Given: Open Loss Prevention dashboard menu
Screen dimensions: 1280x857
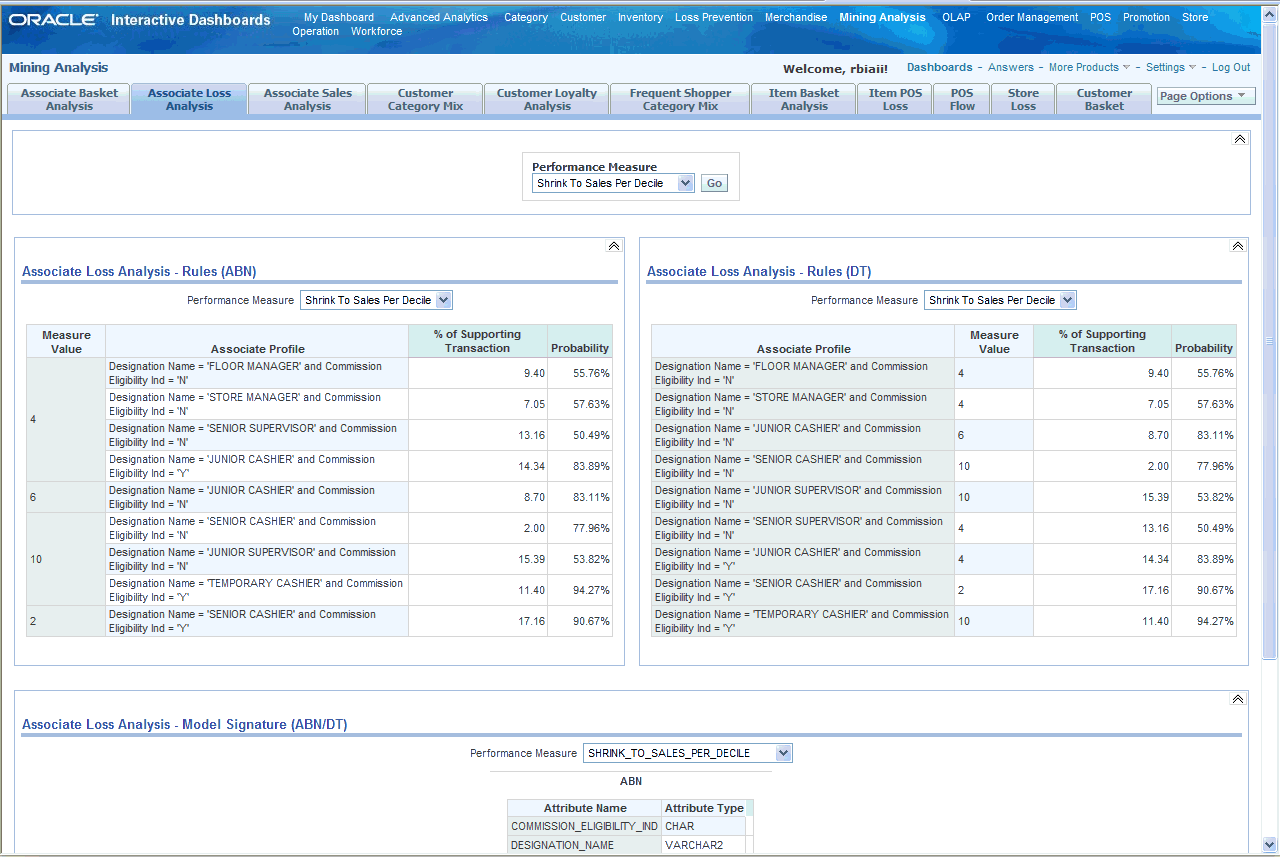Looking at the screenshot, I should tap(714, 17).
